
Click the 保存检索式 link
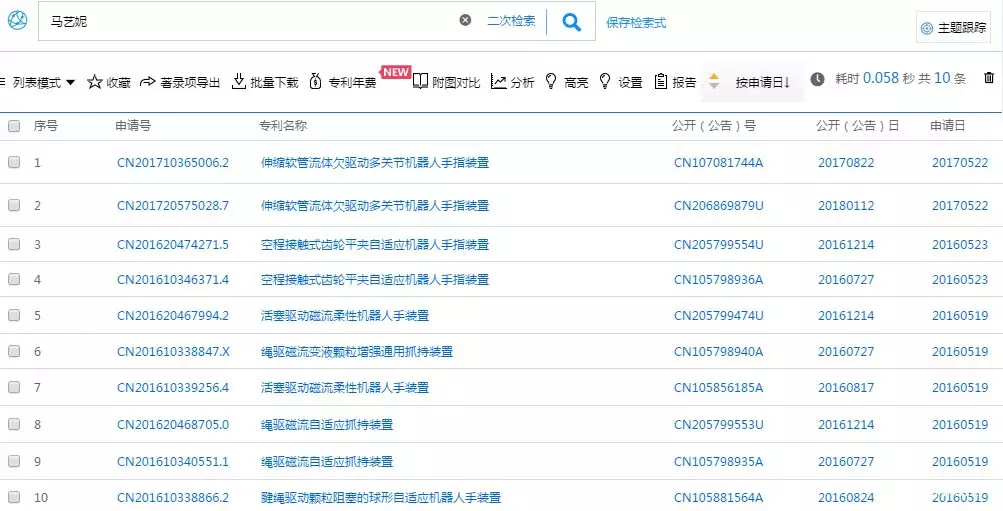(x=636, y=22)
